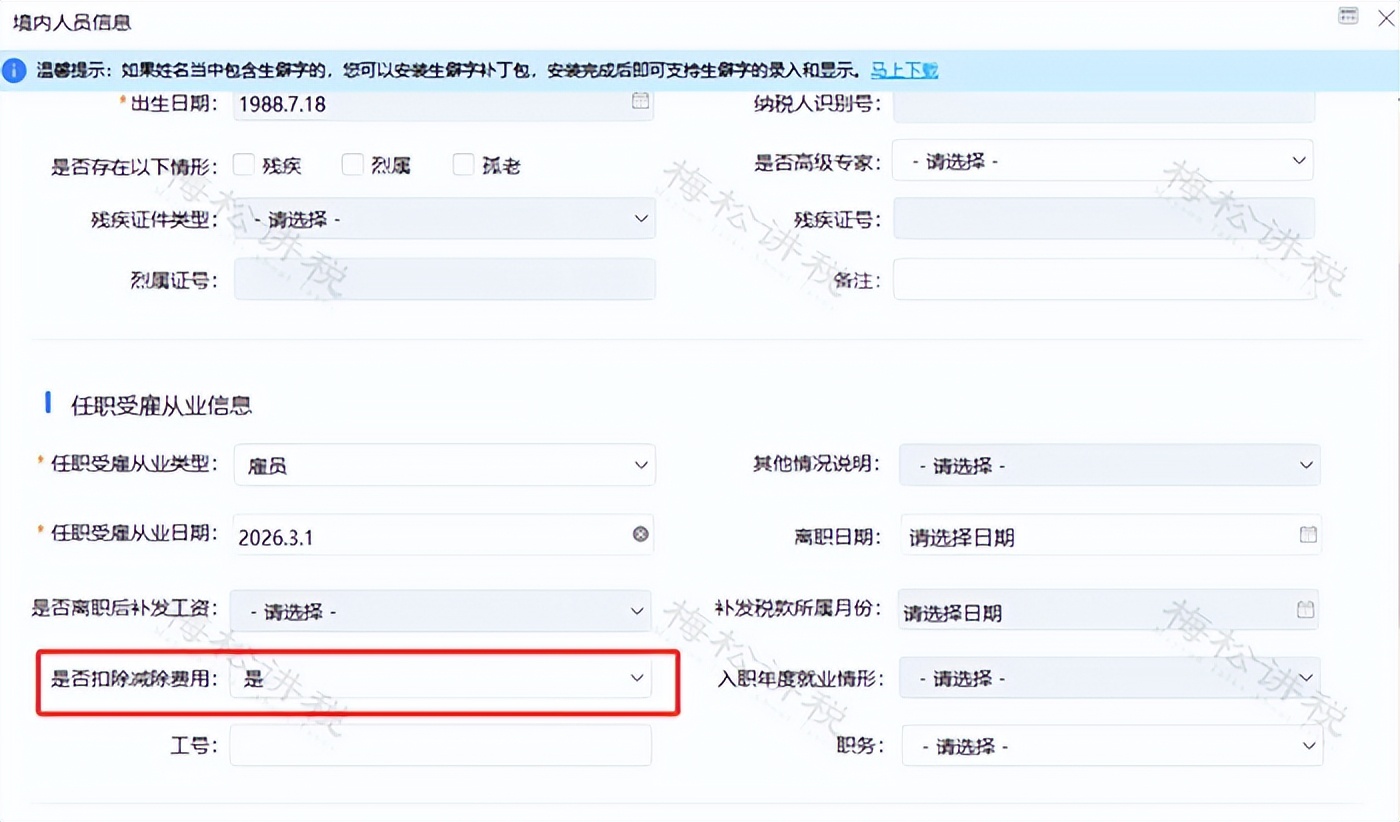Open the calendar for 离职日期 field
The width and height of the screenshot is (1400, 822).
coord(1308,535)
